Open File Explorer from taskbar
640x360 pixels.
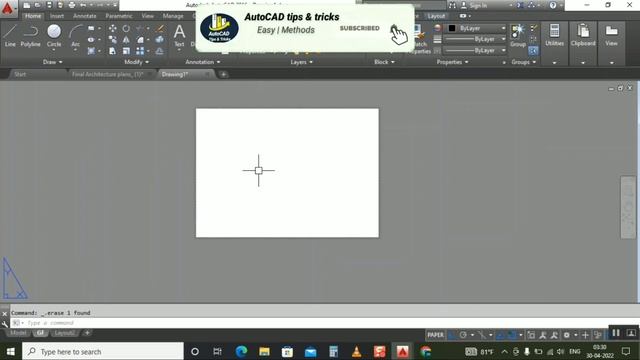tap(264, 351)
